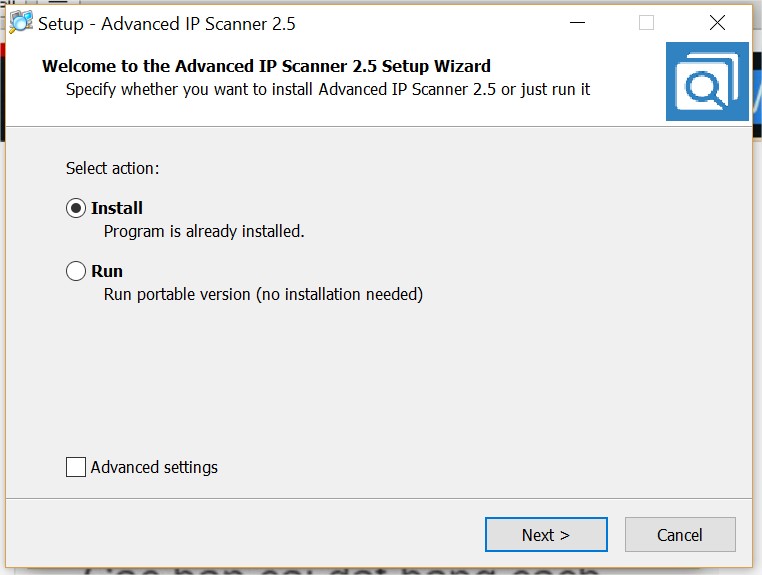This screenshot has height=575, width=762.
Task: Minimize the setup wizard window
Action: [577, 23]
